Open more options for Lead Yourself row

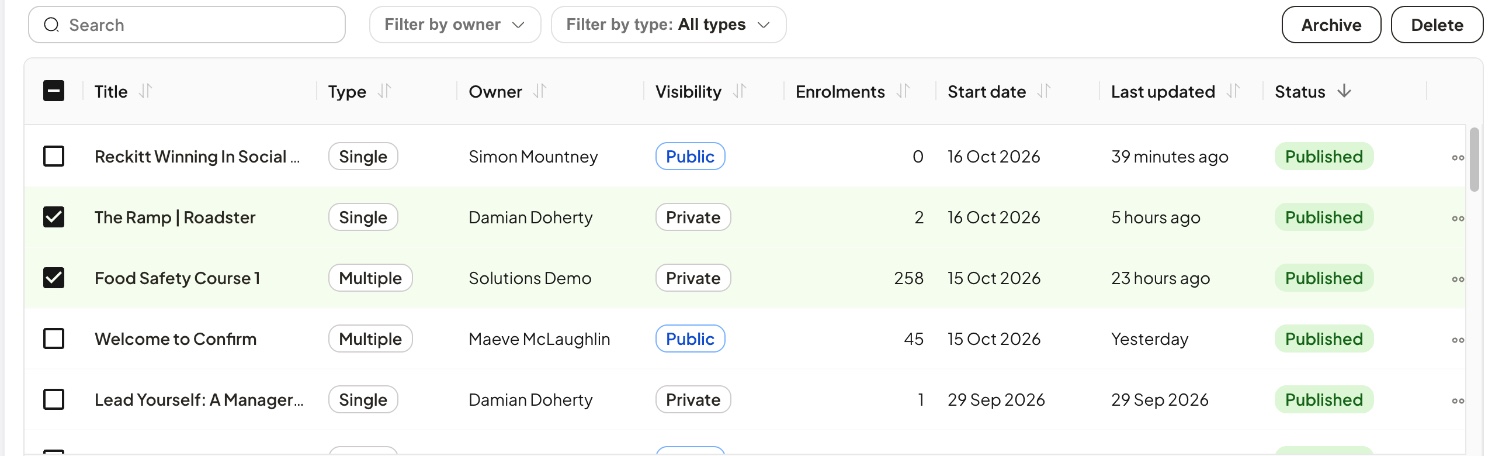(1458, 401)
